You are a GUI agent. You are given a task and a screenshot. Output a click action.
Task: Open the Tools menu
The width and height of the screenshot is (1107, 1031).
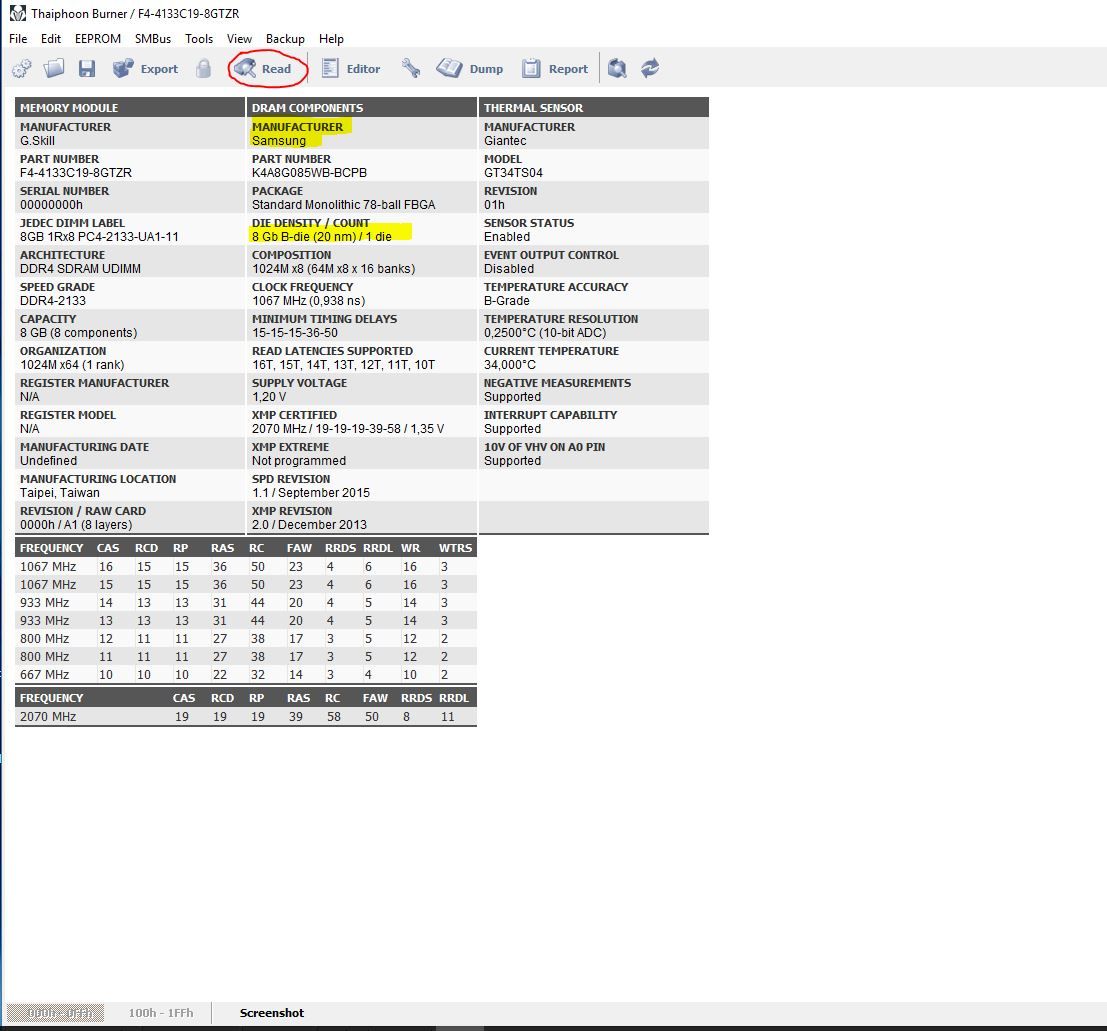pyautogui.click(x=199, y=39)
